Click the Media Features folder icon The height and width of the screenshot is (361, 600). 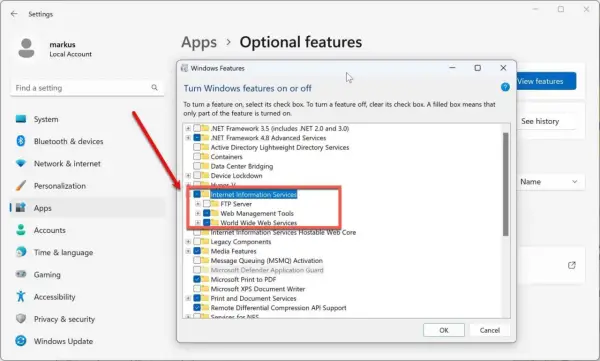pos(205,251)
